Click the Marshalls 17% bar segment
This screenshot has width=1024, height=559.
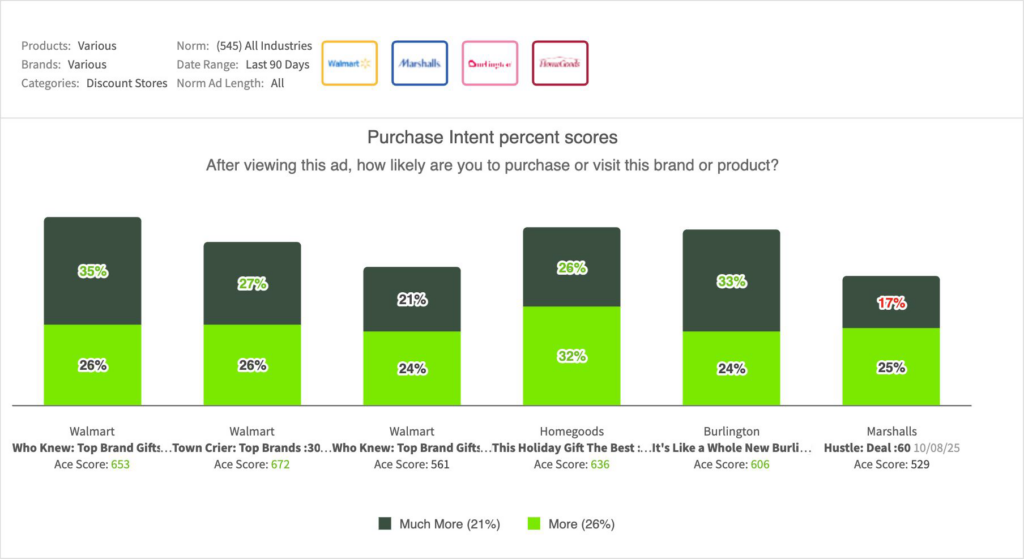890,302
